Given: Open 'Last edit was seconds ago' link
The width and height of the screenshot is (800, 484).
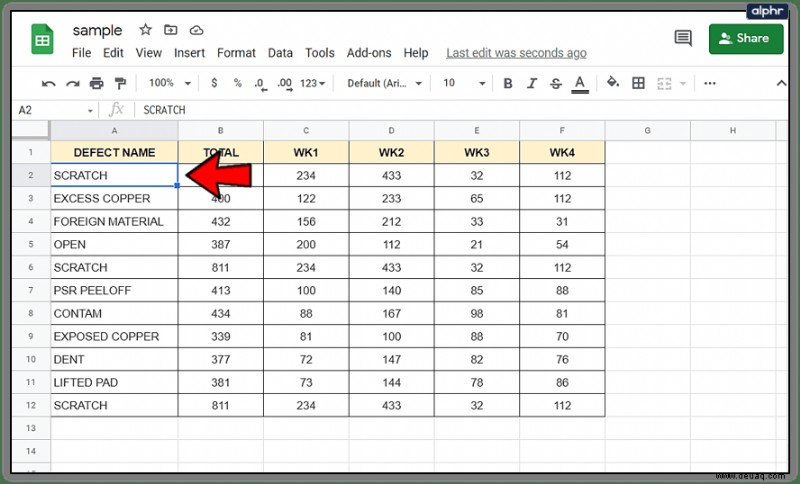Looking at the screenshot, I should click(516, 53).
